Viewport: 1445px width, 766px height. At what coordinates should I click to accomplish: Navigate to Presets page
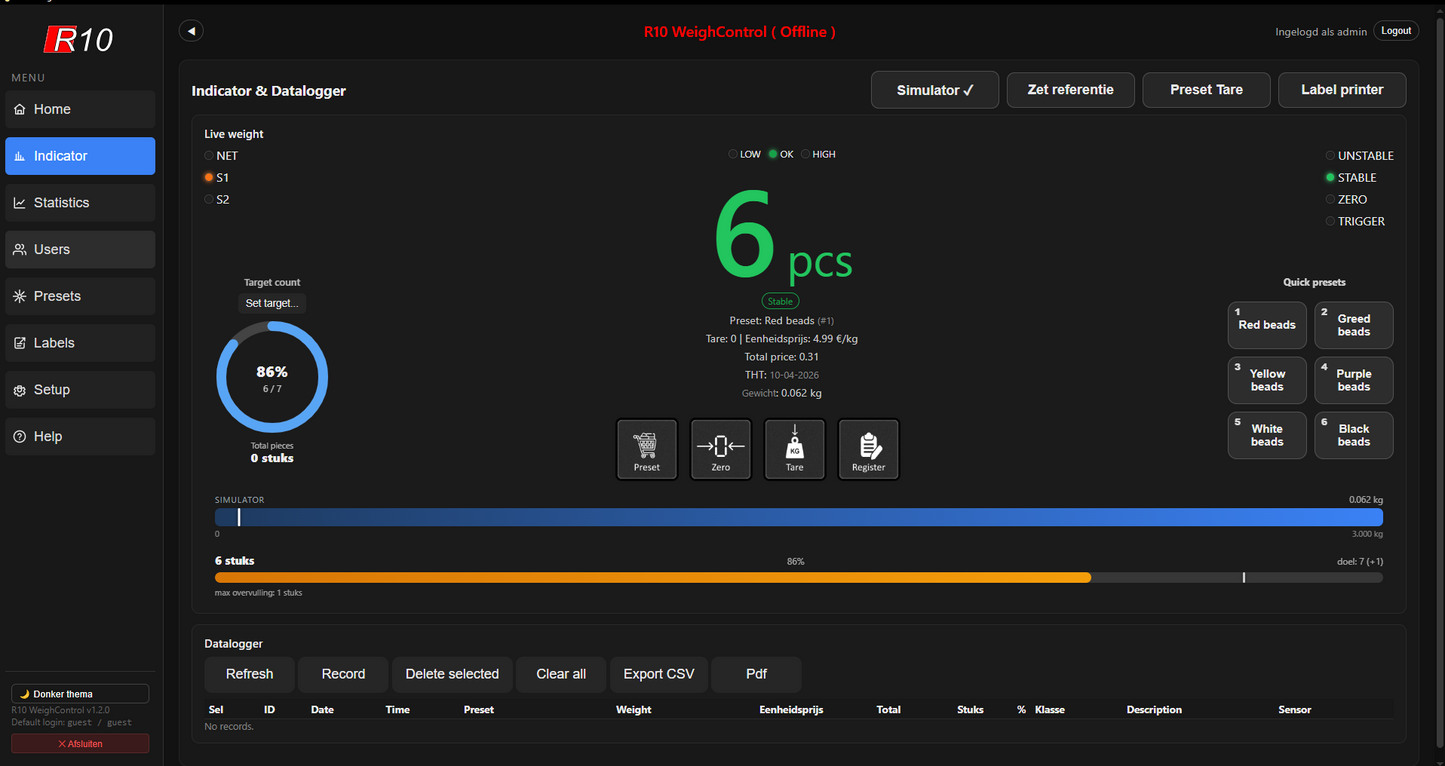point(80,296)
